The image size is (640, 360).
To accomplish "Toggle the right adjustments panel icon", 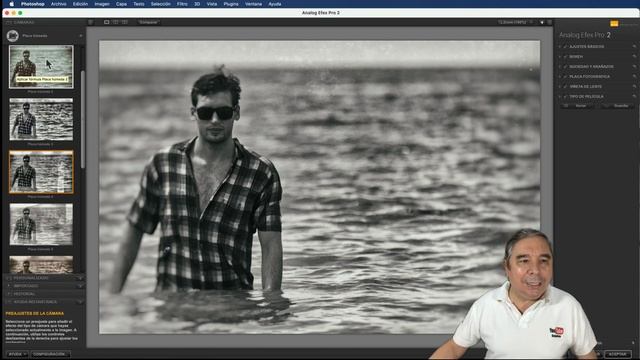I will pos(549,22).
